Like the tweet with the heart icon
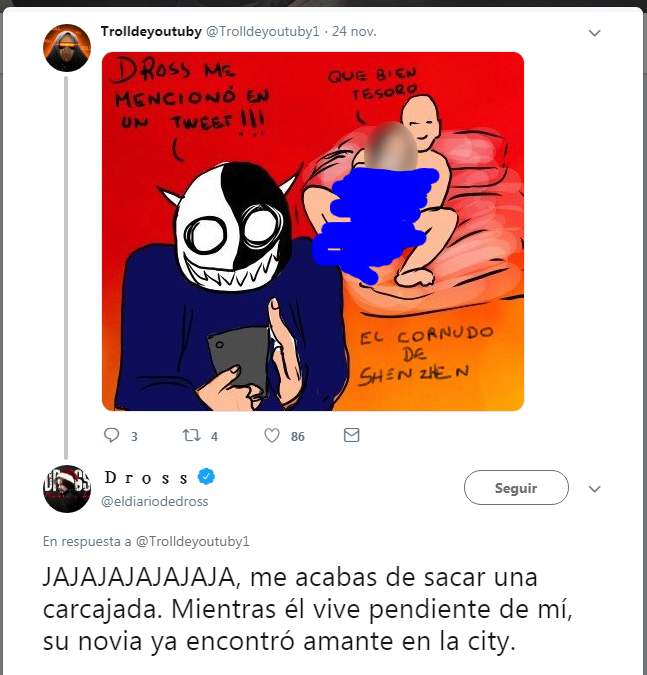Screen dimensions: 647x675 coord(272,435)
